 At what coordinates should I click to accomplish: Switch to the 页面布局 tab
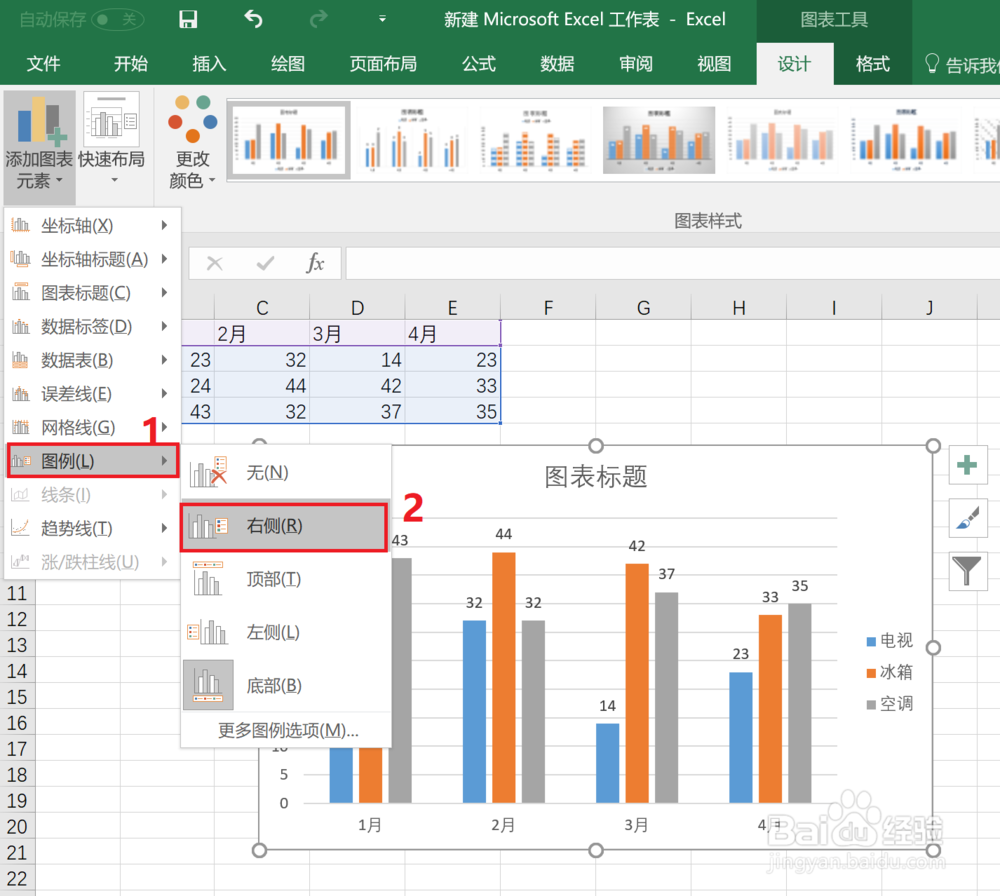pos(383,64)
